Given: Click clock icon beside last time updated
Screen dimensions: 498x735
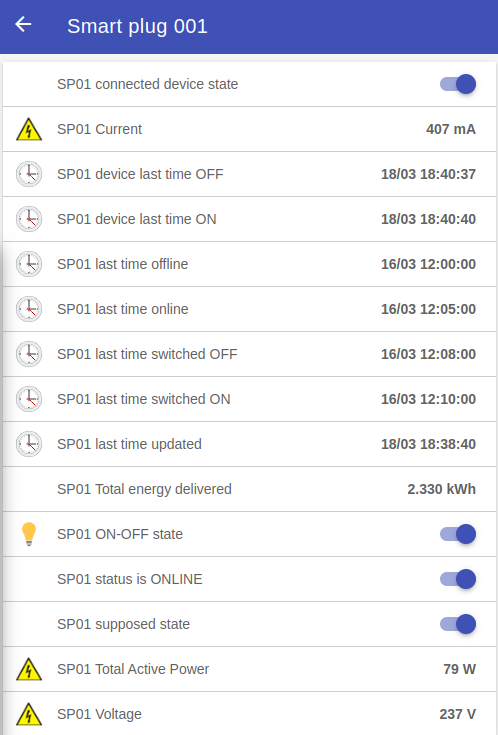Looking at the screenshot, I should click(x=29, y=444).
